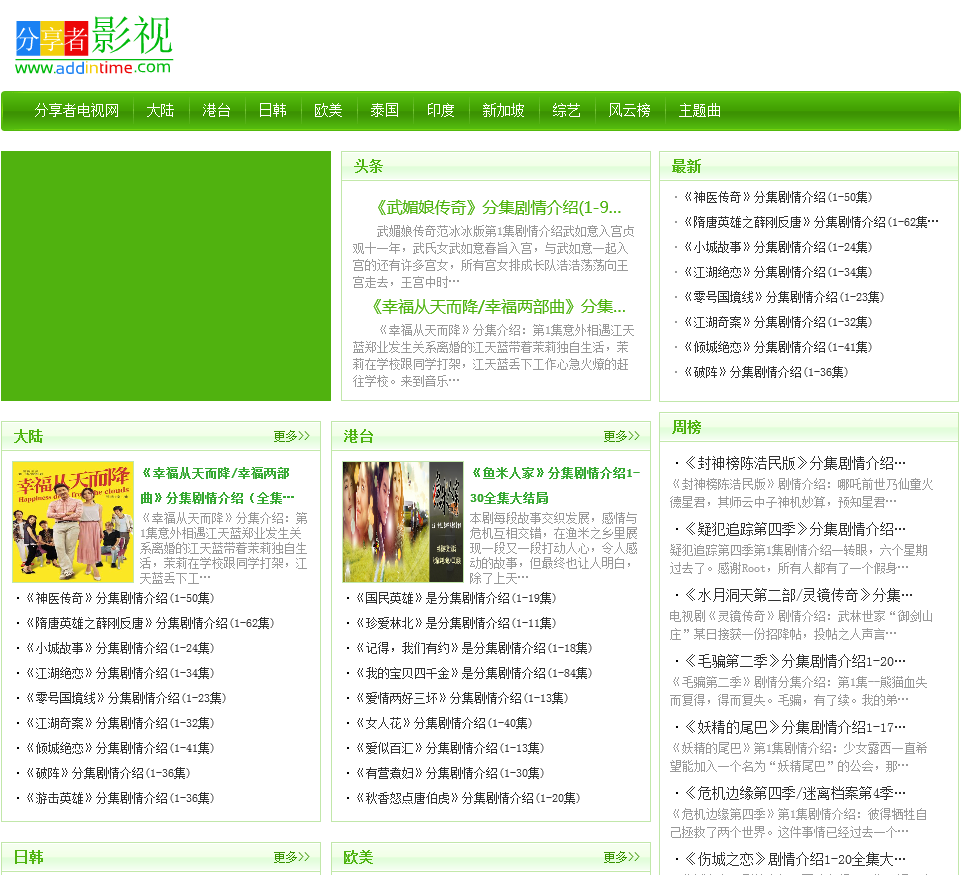Open 《疑犯追踪第四季》 in 周榜
Viewport: 962px width, 875px height.
(795, 529)
